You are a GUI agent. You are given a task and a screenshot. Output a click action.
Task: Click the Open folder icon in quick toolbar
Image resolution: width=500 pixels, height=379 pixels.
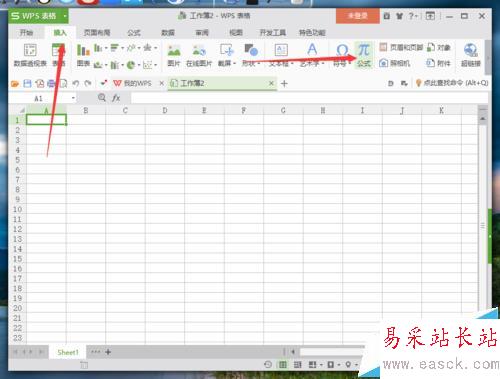[x=15, y=83]
